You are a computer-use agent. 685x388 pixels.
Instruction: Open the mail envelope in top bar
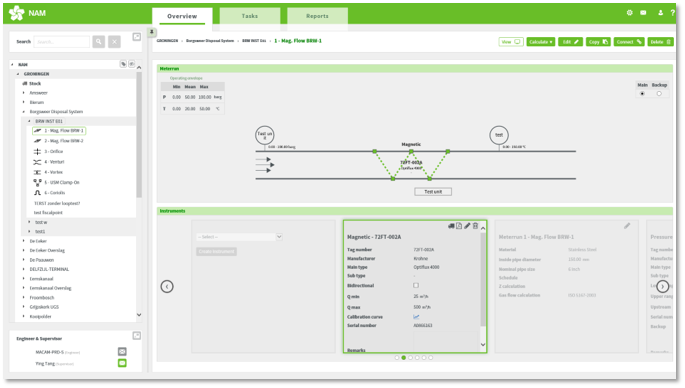643,13
